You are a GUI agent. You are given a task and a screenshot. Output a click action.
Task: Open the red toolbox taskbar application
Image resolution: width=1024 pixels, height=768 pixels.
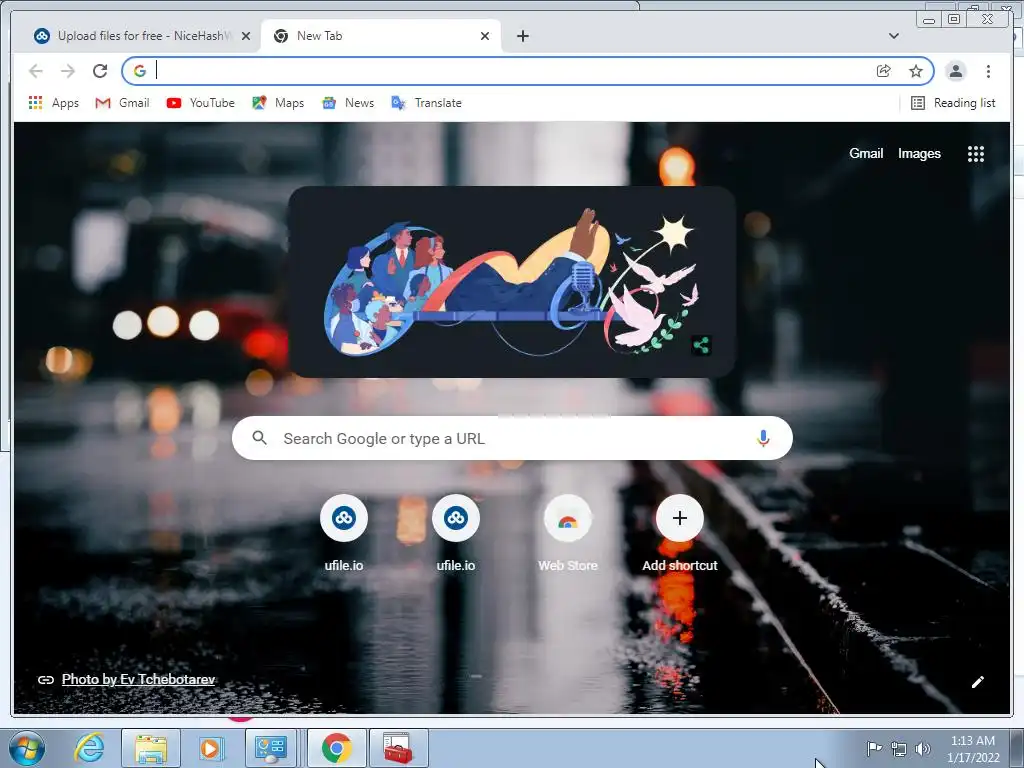click(398, 748)
